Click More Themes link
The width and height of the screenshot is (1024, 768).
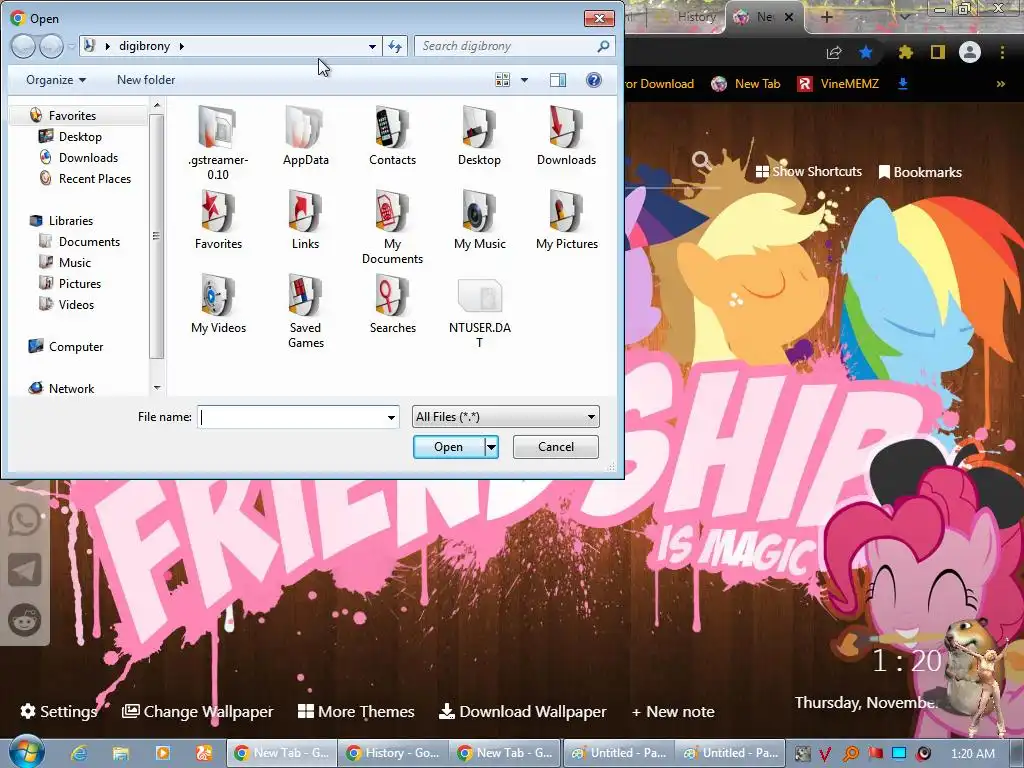tap(356, 711)
